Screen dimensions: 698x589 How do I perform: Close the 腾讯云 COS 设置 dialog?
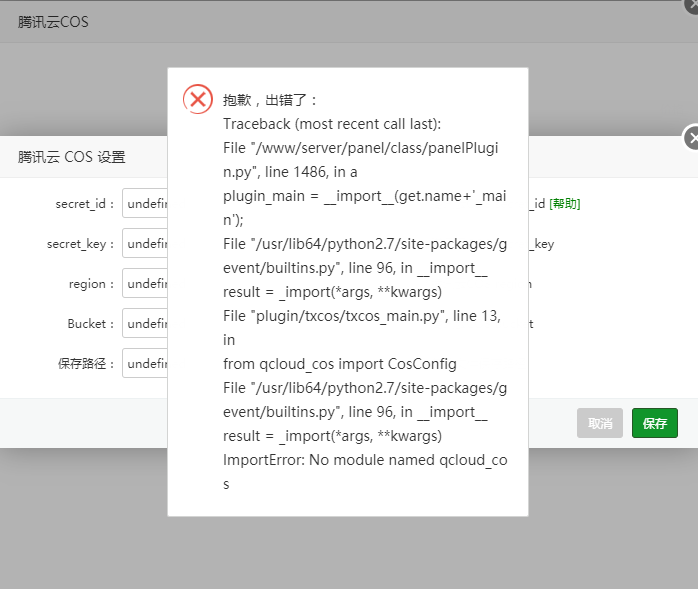[692, 138]
